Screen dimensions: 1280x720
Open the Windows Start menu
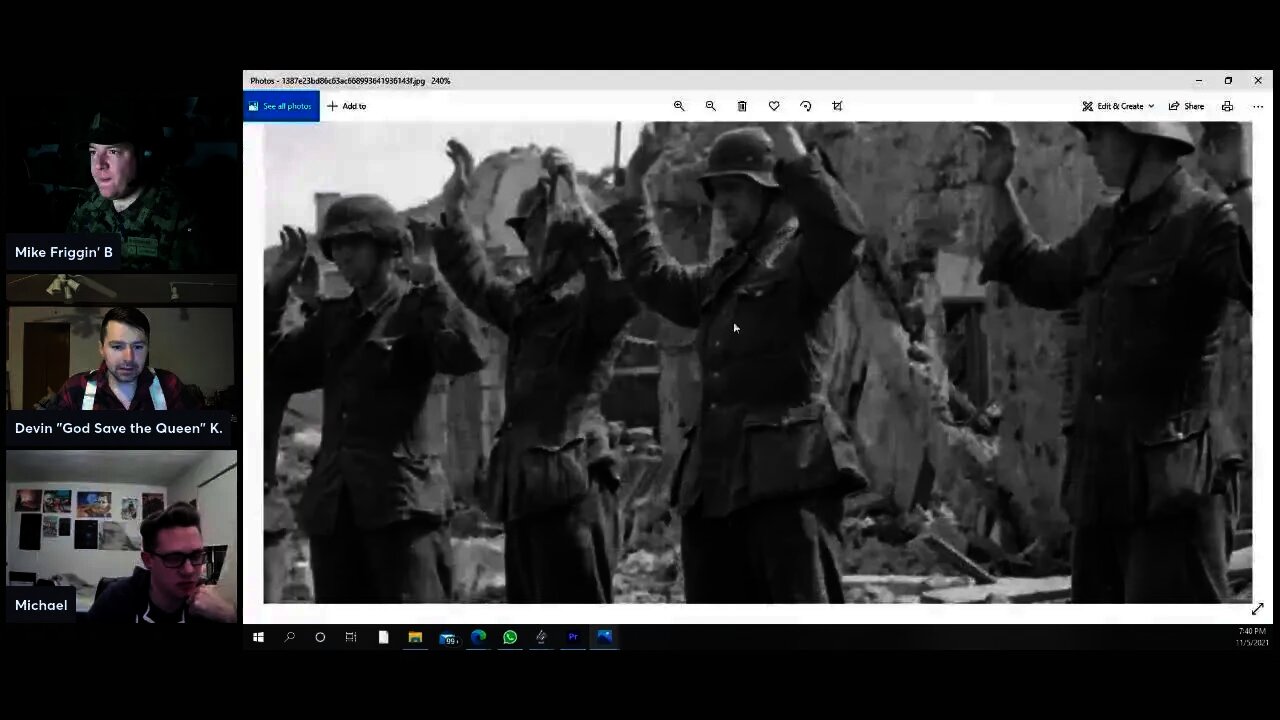coord(258,637)
